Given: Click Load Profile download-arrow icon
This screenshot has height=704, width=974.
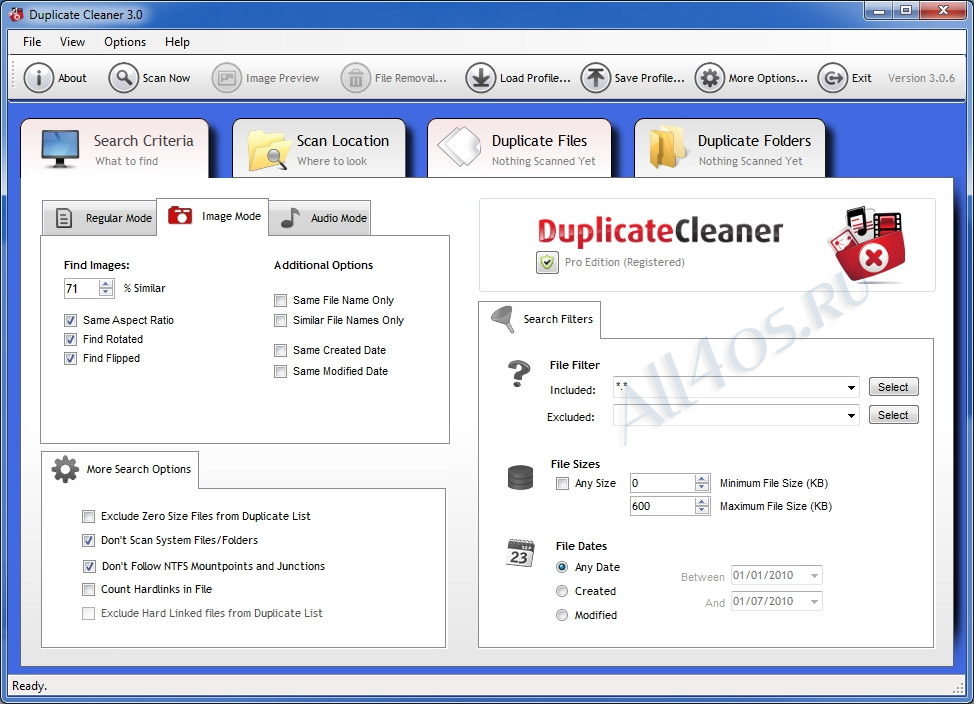Looking at the screenshot, I should coord(481,78).
